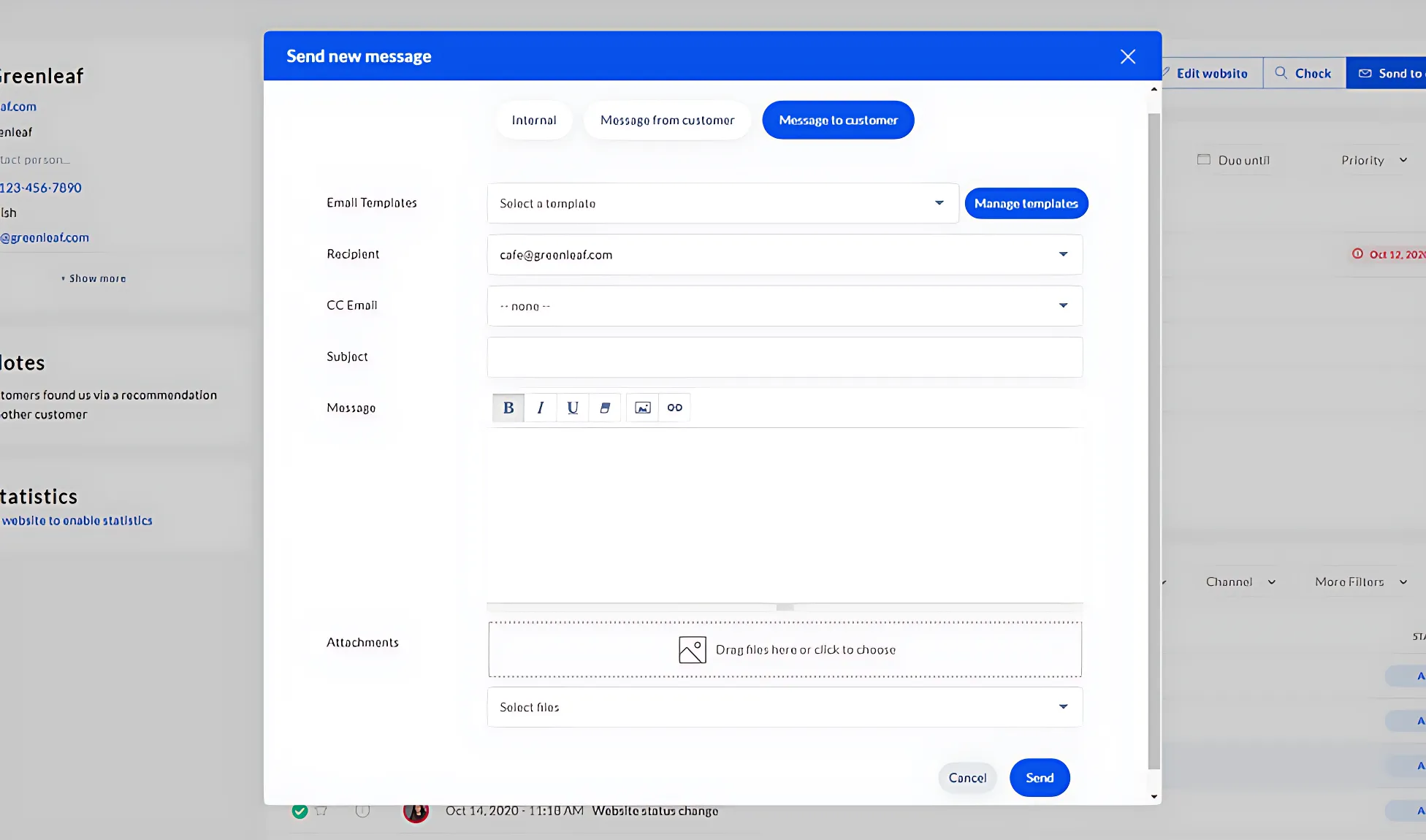Select the italic formatting icon

coord(541,408)
